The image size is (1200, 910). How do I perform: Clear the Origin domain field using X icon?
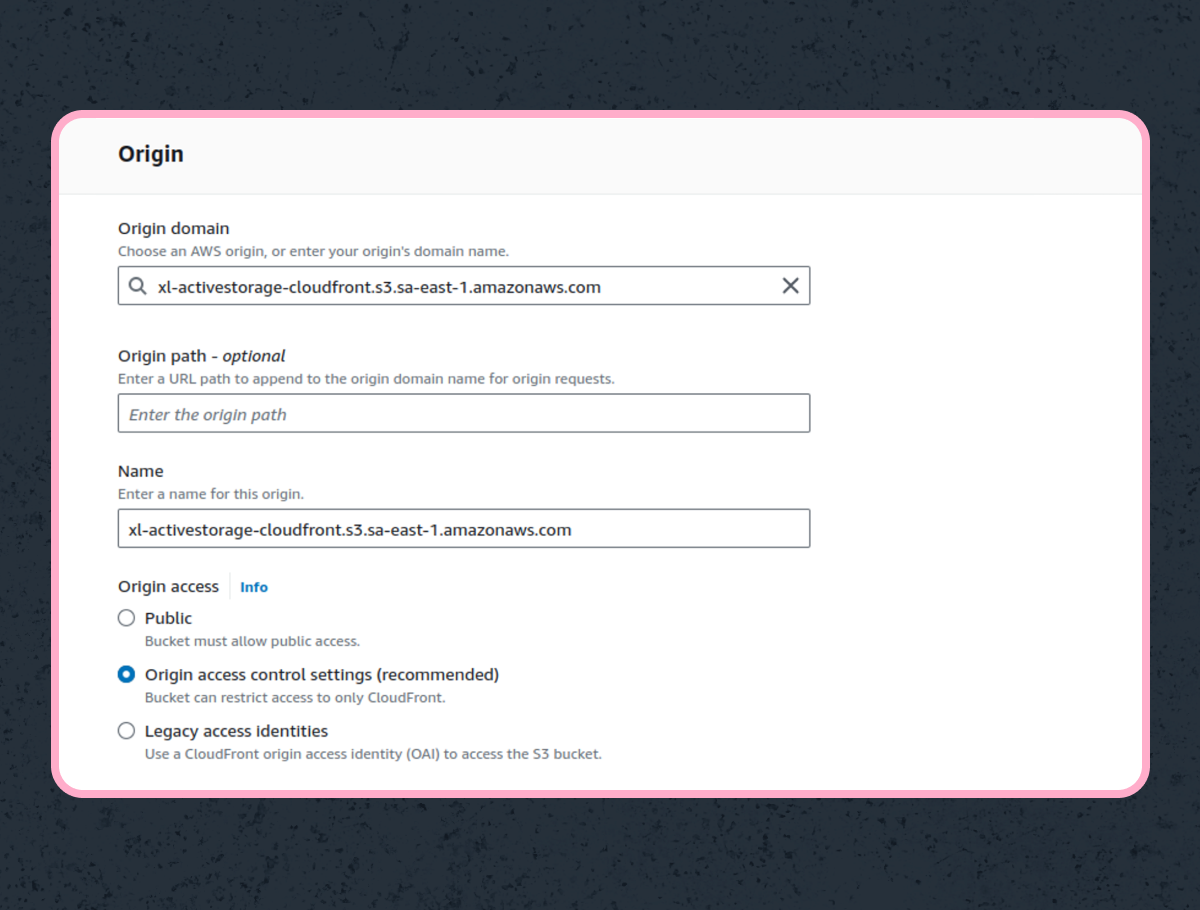[x=790, y=286]
